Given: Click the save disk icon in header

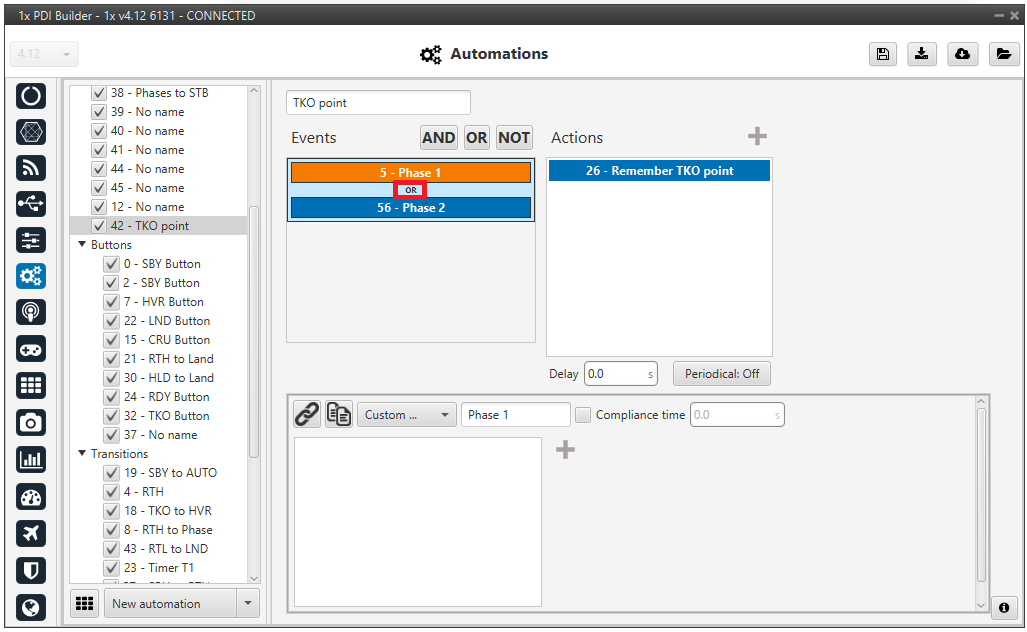Looking at the screenshot, I should 882,54.
